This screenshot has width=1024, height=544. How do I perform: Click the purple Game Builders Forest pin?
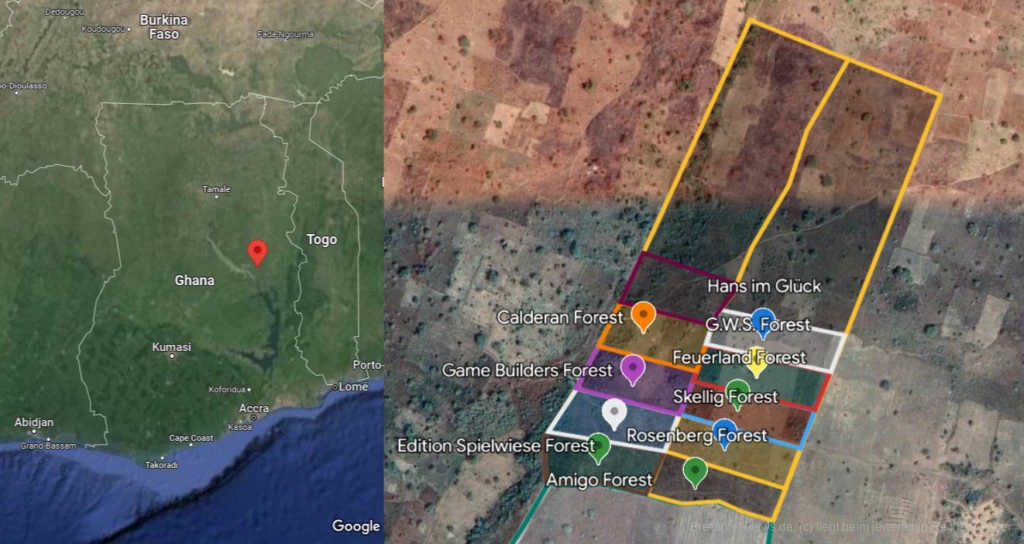[x=632, y=368]
